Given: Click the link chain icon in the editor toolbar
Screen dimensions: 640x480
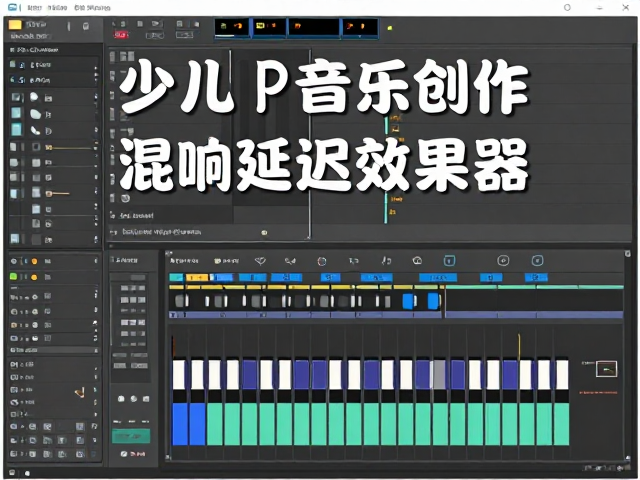Looking at the screenshot, I should [290, 260].
